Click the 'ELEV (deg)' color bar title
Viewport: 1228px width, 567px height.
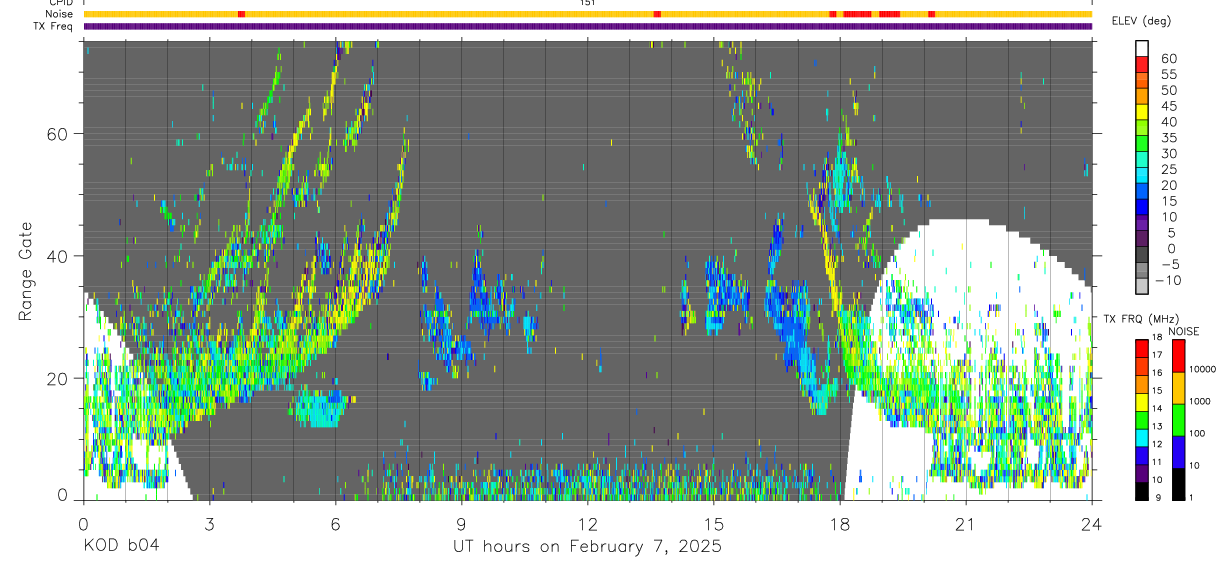pyautogui.click(x=1141, y=21)
